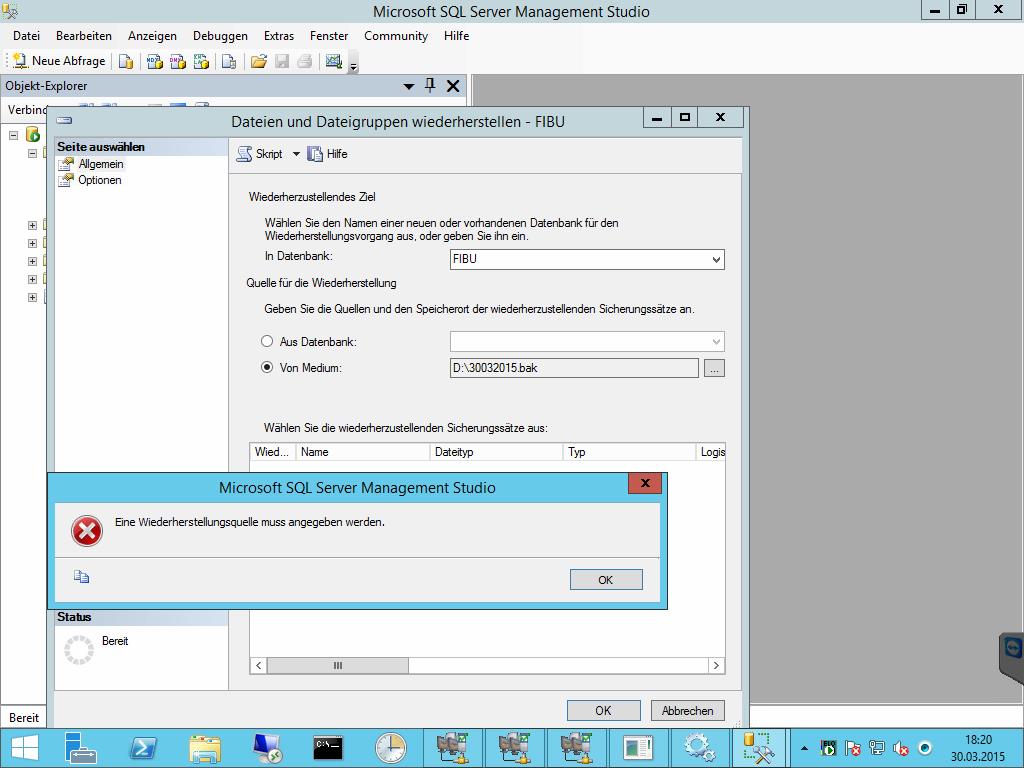Image resolution: width=1024 pixels, height=768 pixels.
Task: Open the Bearbeiten menu
Action: [x=84, y=36]
